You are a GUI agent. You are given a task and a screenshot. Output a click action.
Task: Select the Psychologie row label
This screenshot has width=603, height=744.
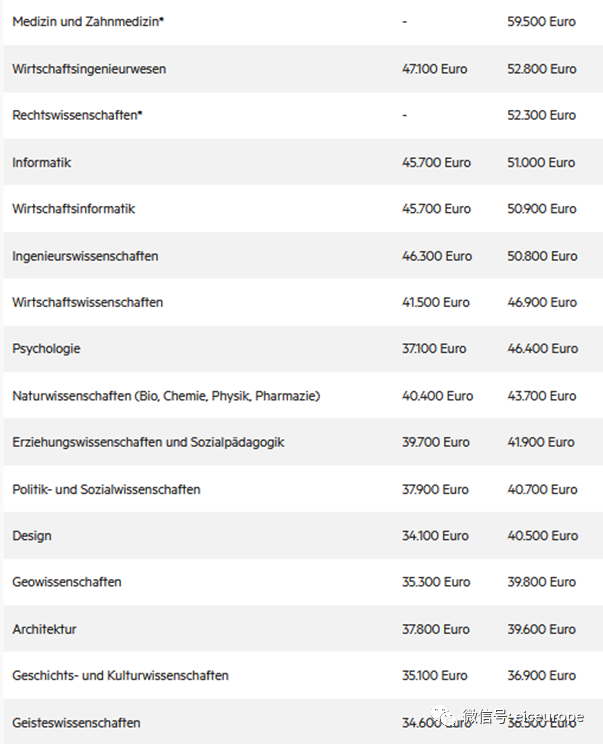46,349
